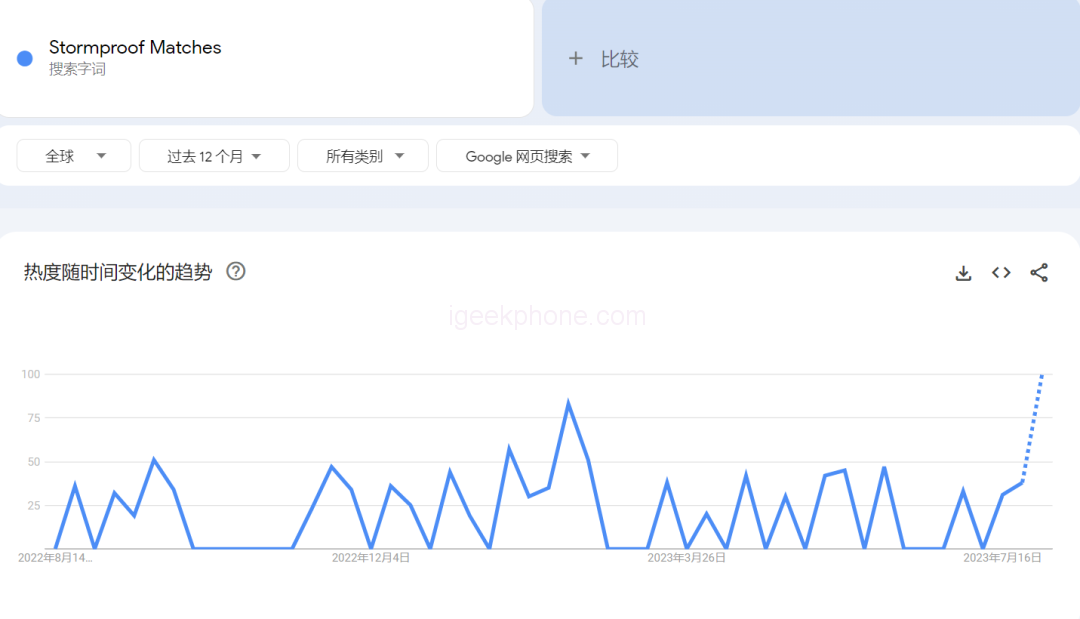This screenshot has width=1080, height=619.
Task: Click the 2022年12月4日 axis date label
Action: 371,558
